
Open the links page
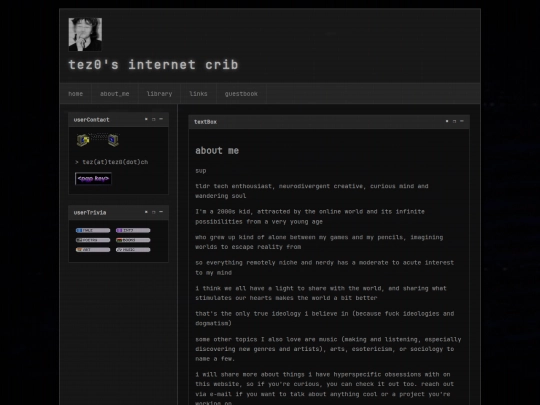pyautogui.click(x=198, y=94)
